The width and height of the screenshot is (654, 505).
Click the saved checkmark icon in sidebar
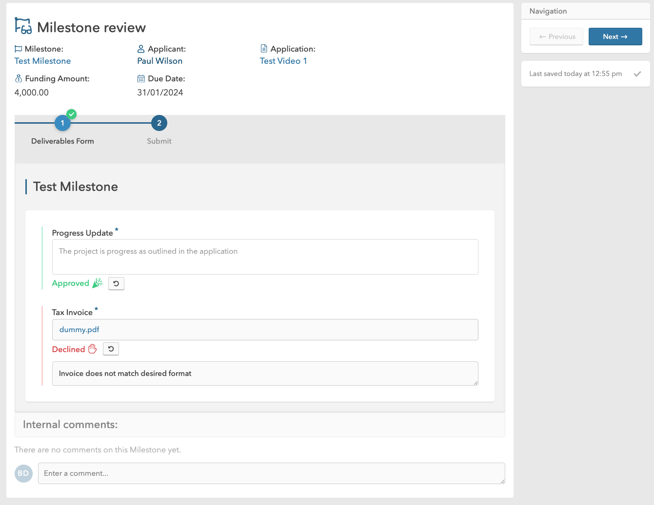point(637,74)
